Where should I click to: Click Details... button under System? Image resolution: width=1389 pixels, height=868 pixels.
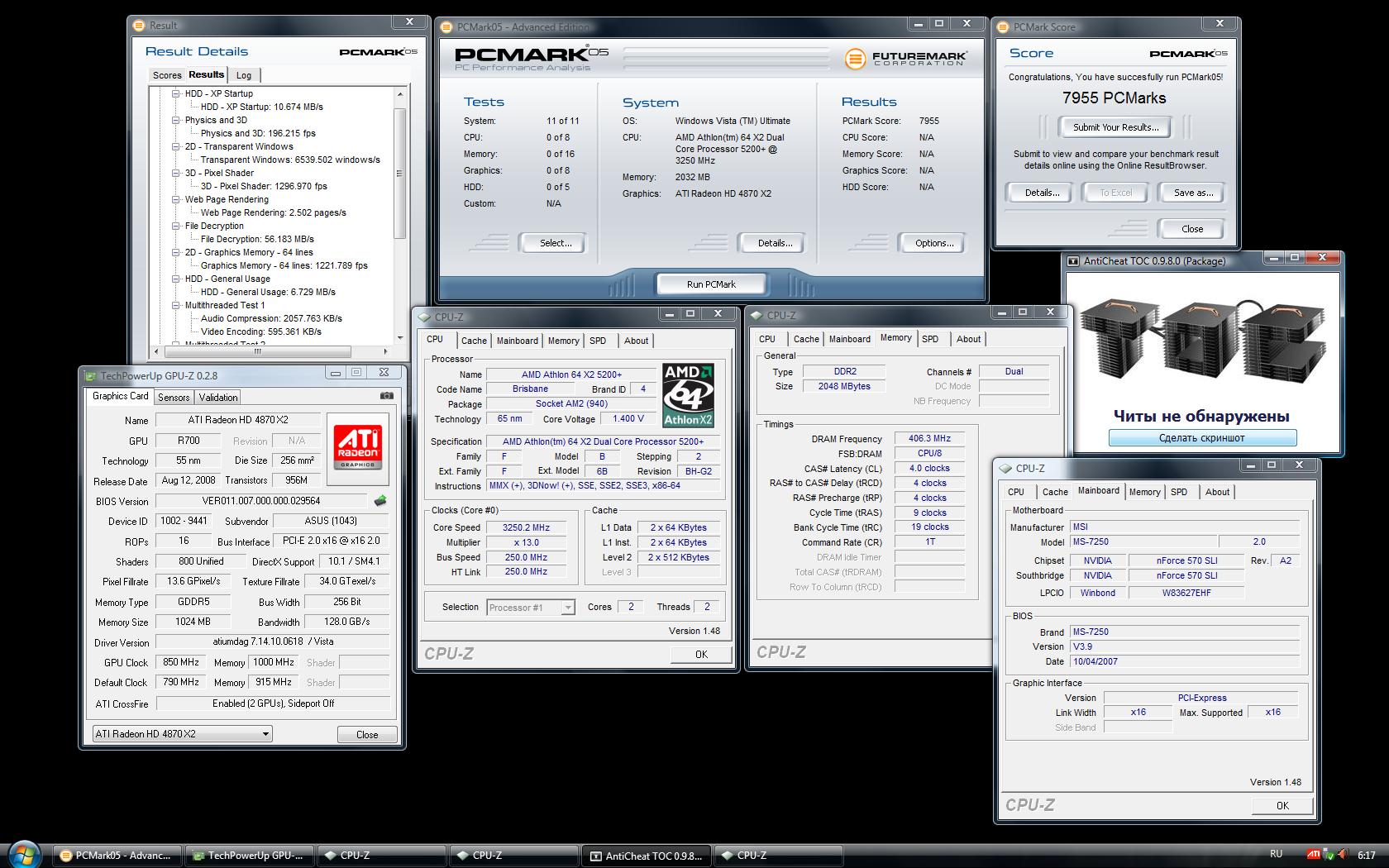775,243
